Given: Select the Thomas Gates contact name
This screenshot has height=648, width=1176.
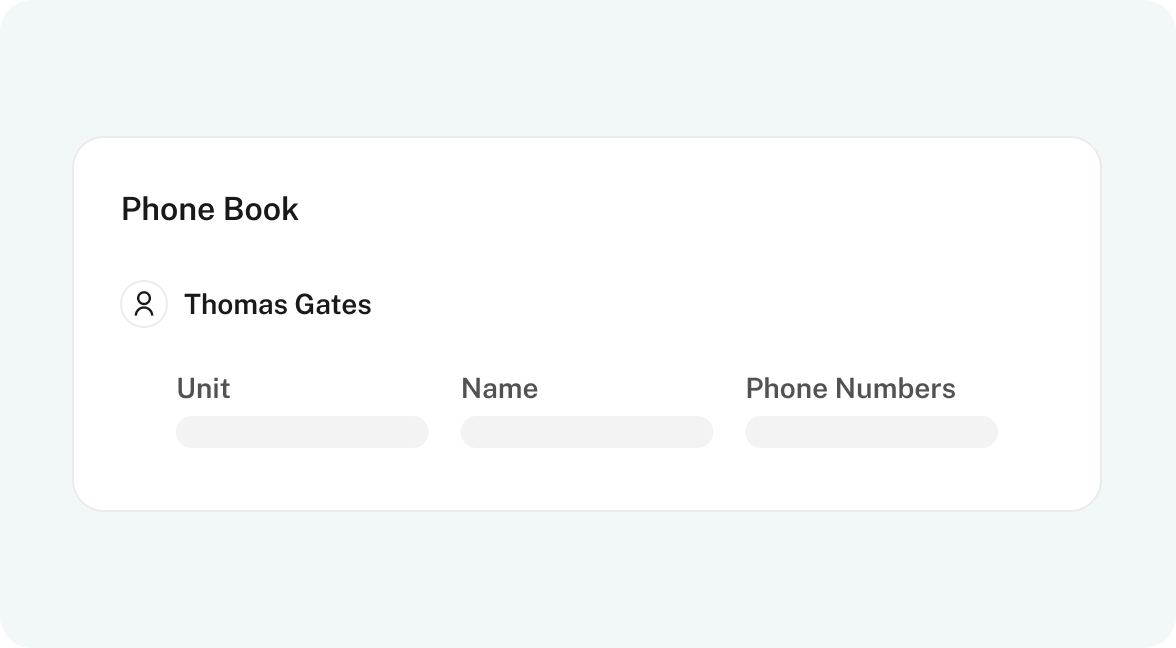Looking at the screenshot, I should [x=278, y=304].
